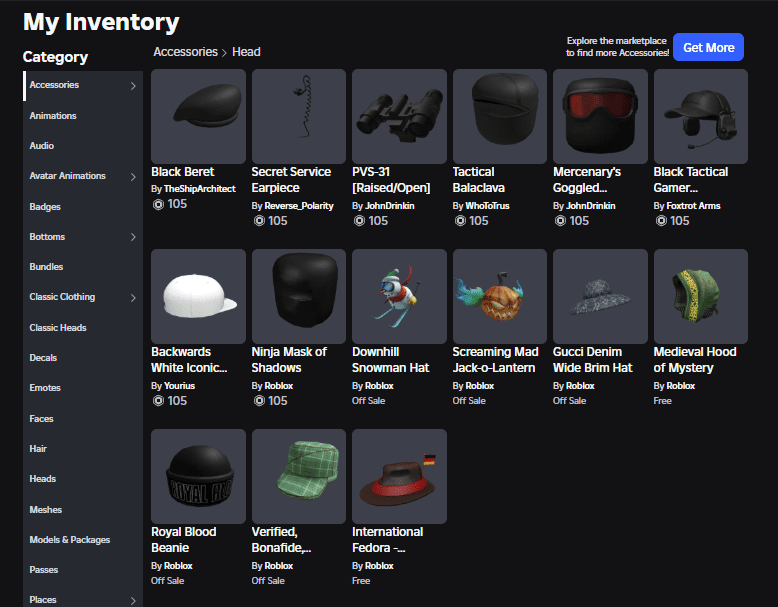This screenshot has height=607, width=778.
Task: Select the Animations category
Action: pos(53,116)
